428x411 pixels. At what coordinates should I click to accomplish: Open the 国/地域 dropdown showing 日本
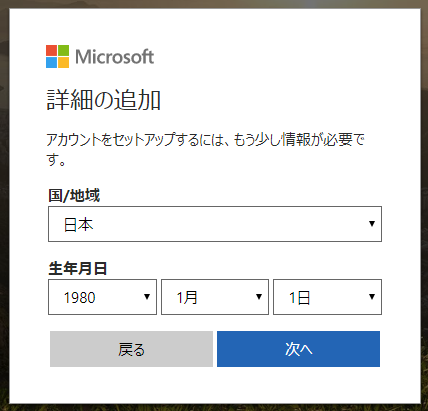coord(215,224)
